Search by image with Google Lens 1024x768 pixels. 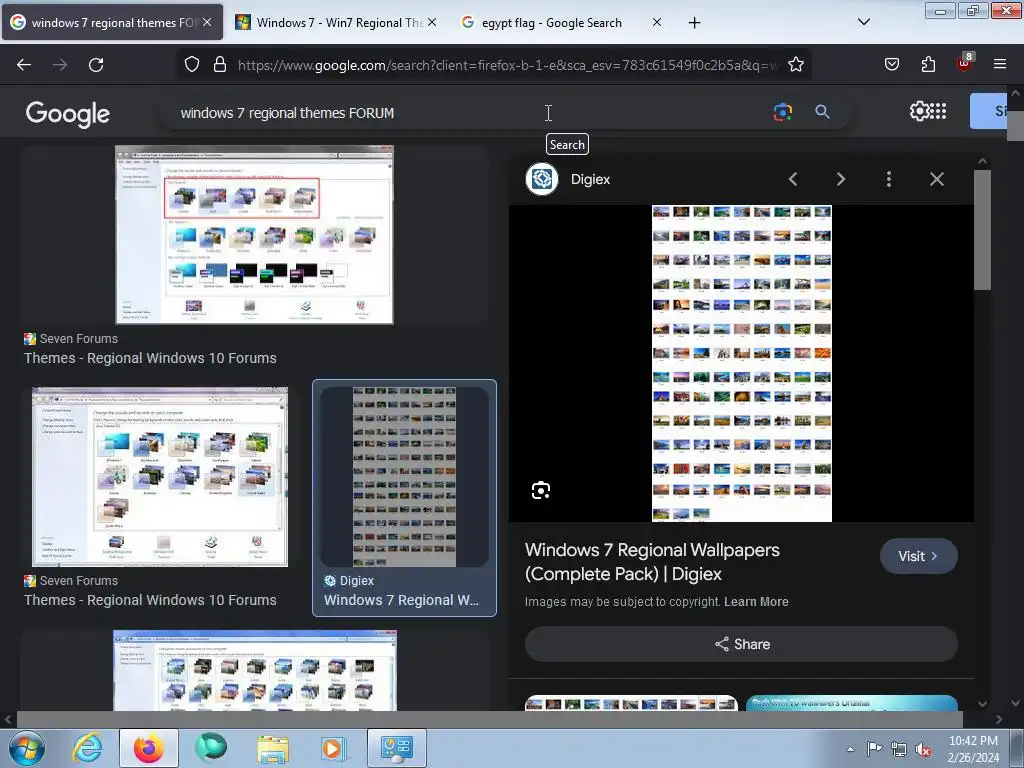pyautogui.click(x=782, y=112)
